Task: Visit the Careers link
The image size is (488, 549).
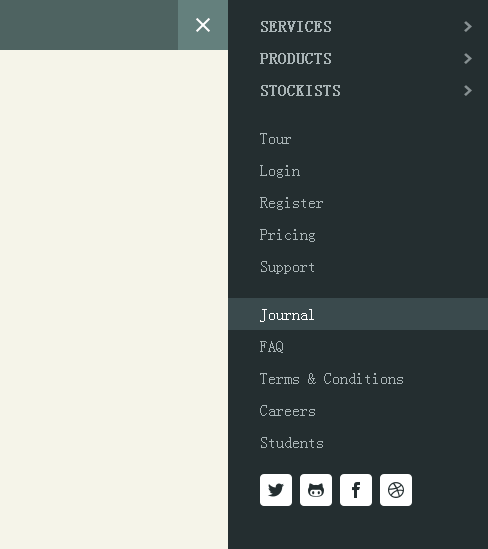Action: pyautogui.click(x=287, y=411)
